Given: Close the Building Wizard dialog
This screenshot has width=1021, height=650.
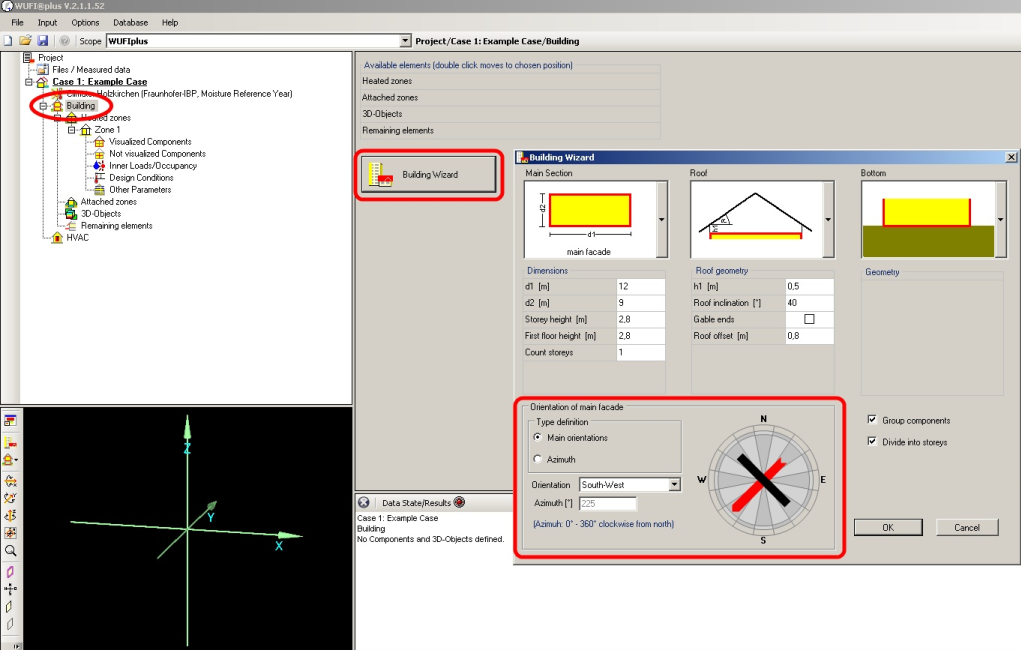Looking at the screenshot, I should [x=1011, y=157].
